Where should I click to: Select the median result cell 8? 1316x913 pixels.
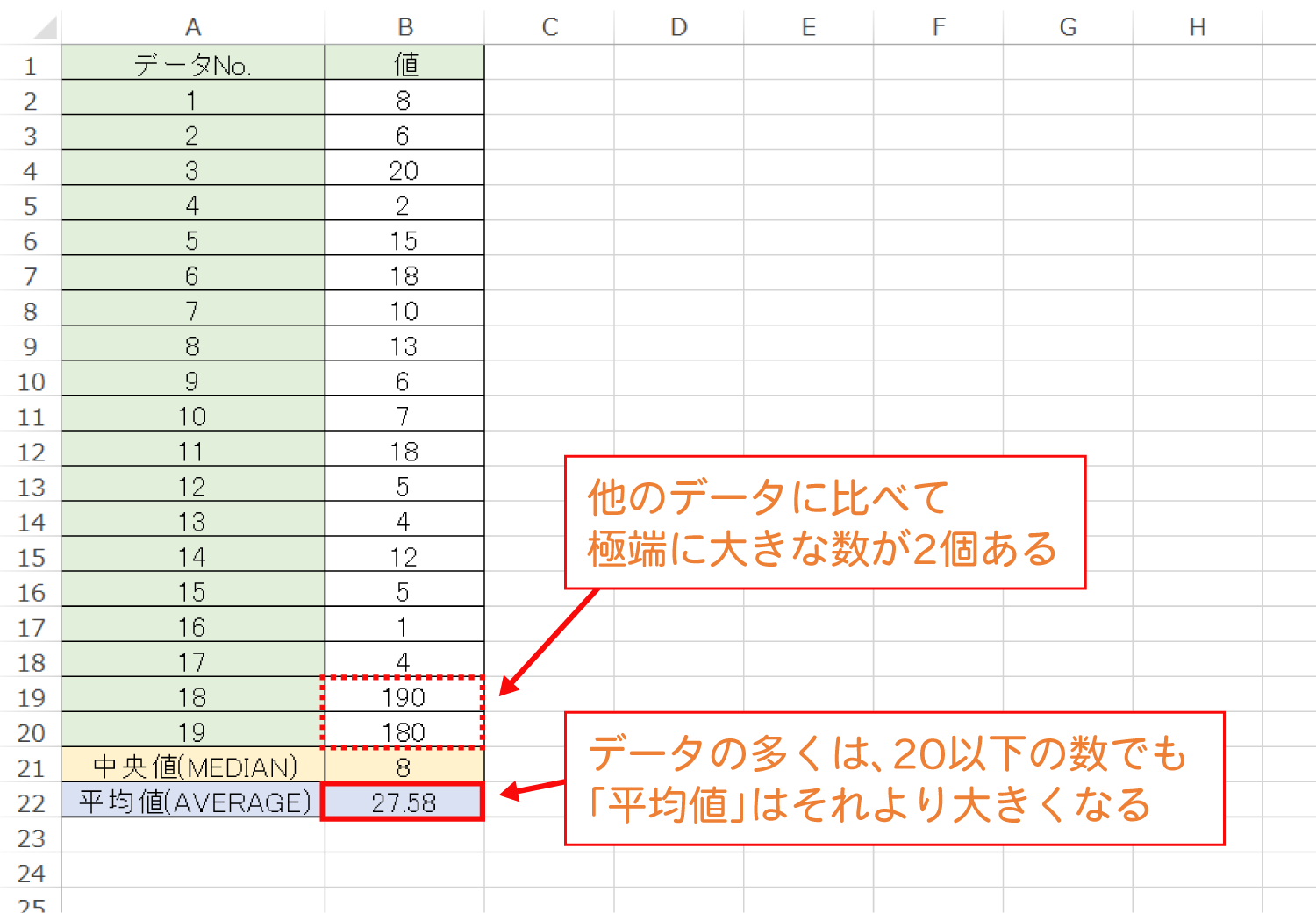click(404, 765)
